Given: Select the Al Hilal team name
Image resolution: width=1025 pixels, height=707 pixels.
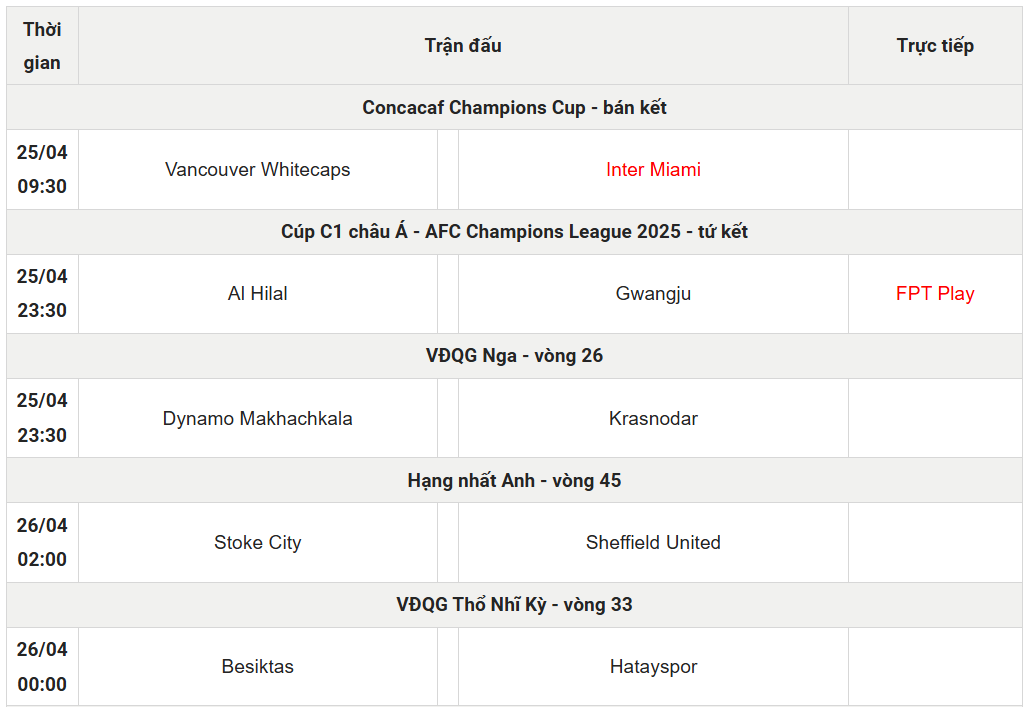Looking at the screenshot, I should pos(258,294).
